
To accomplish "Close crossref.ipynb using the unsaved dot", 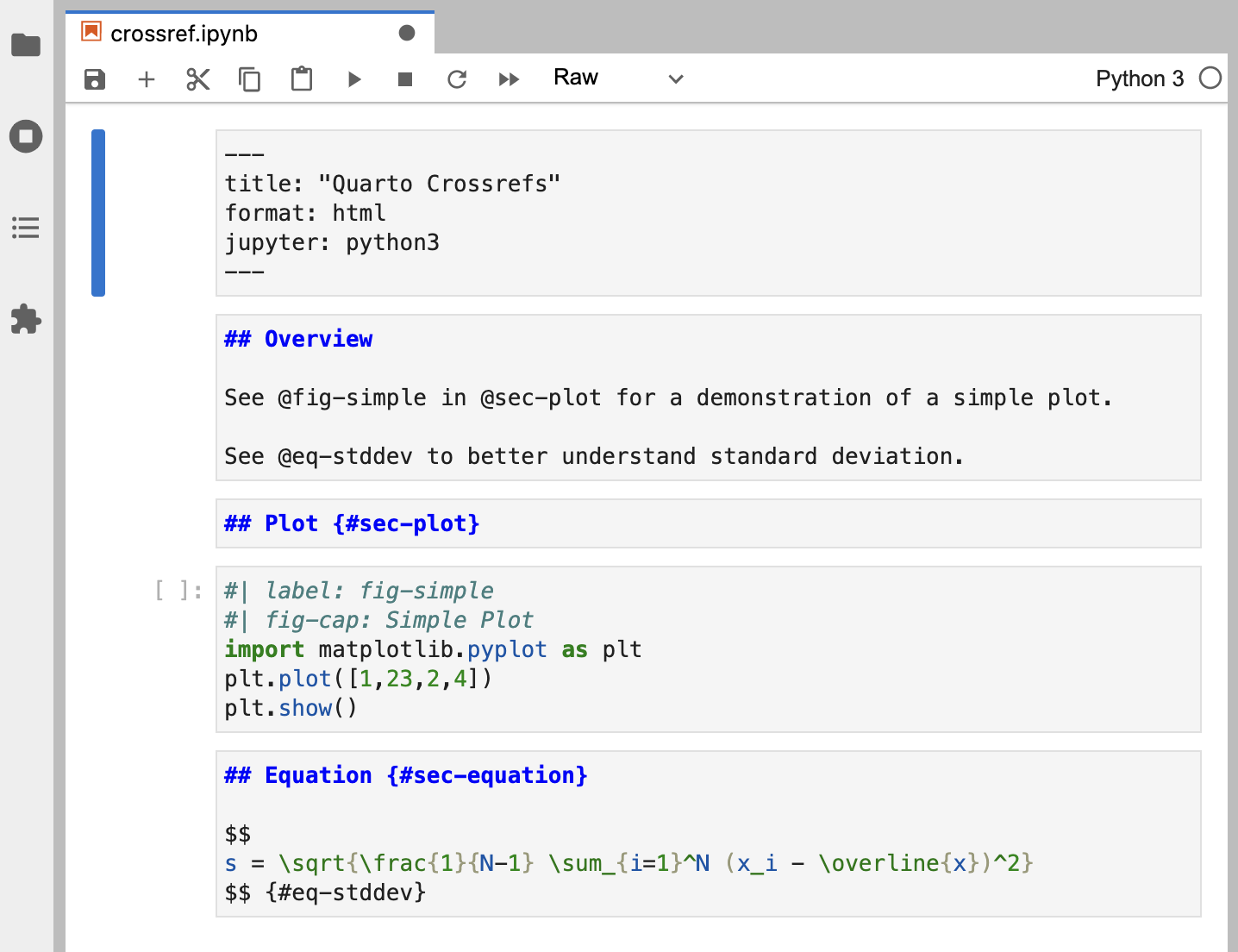I will click(407, 34).
